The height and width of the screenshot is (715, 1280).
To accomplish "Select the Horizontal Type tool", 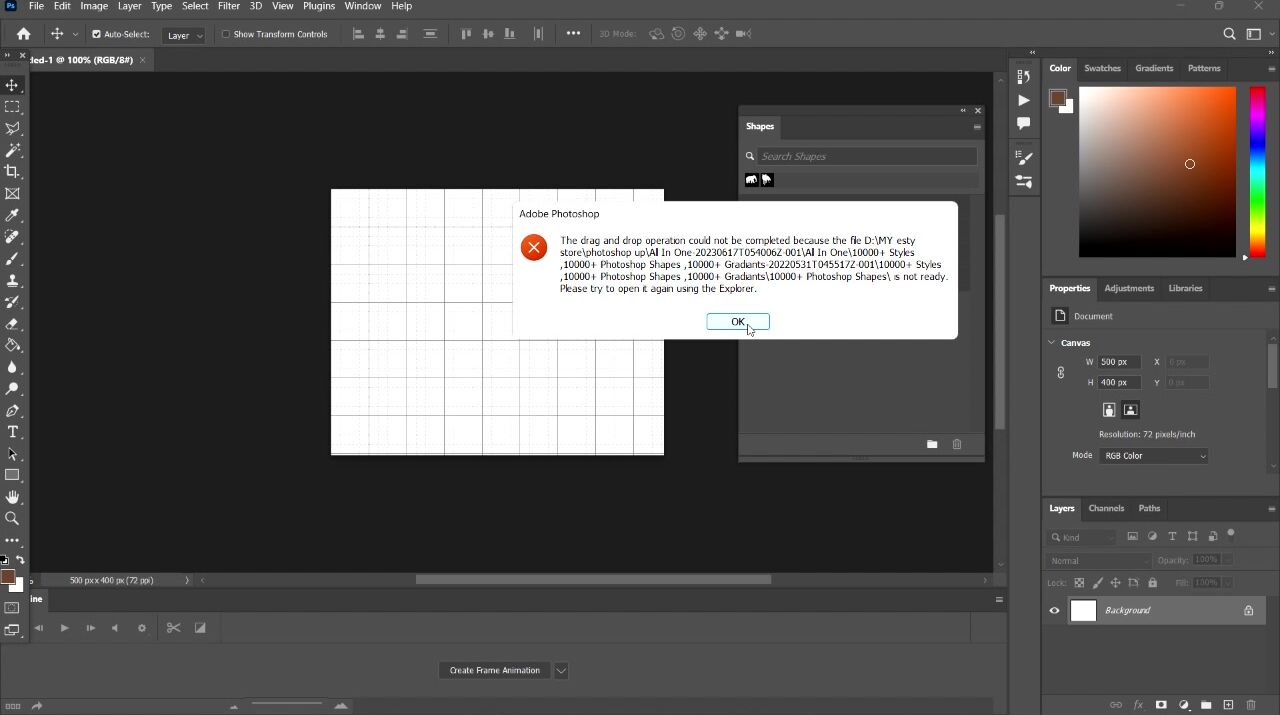I will [12, 432].
